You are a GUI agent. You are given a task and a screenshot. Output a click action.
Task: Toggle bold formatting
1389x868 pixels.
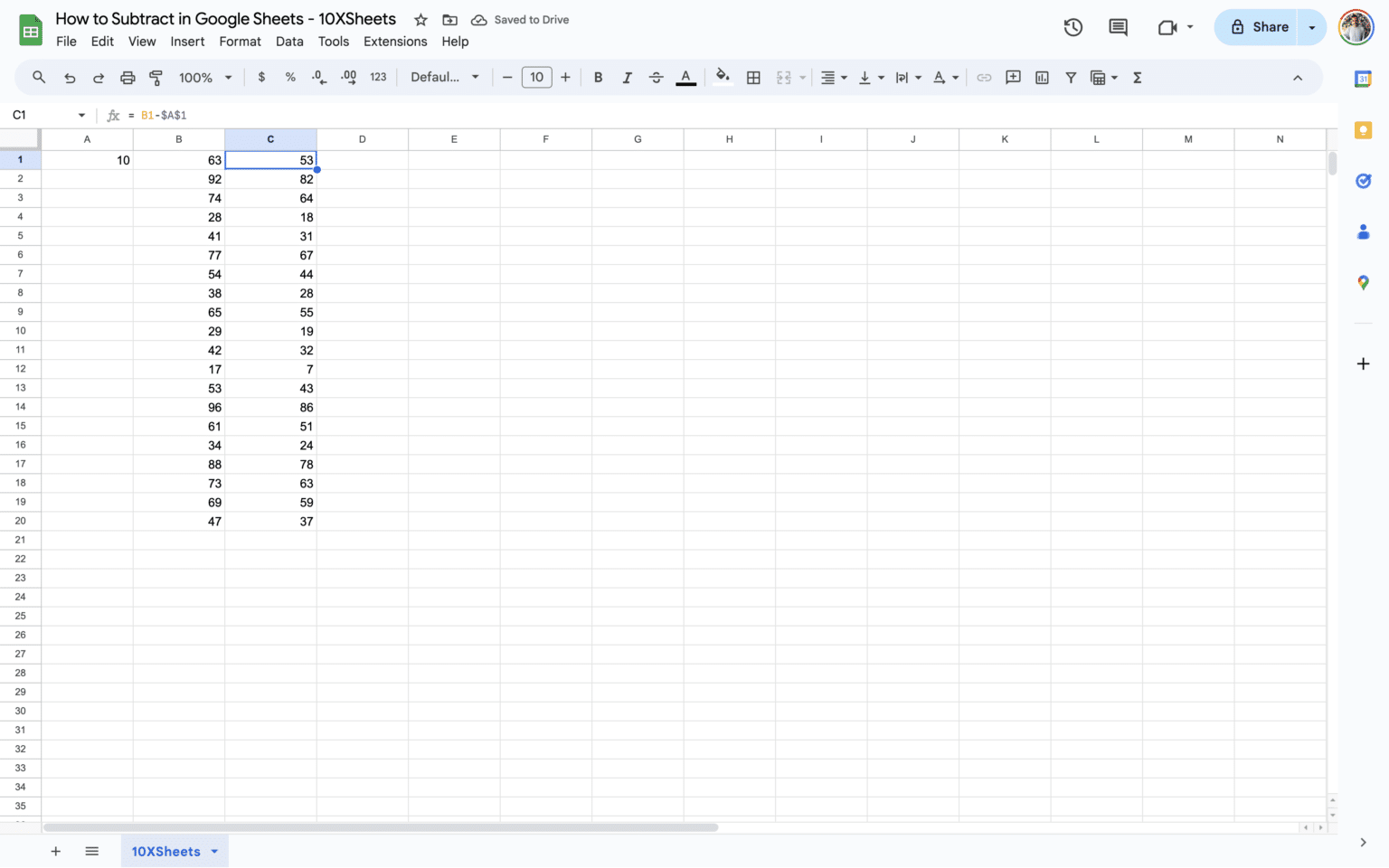point(598,77)
